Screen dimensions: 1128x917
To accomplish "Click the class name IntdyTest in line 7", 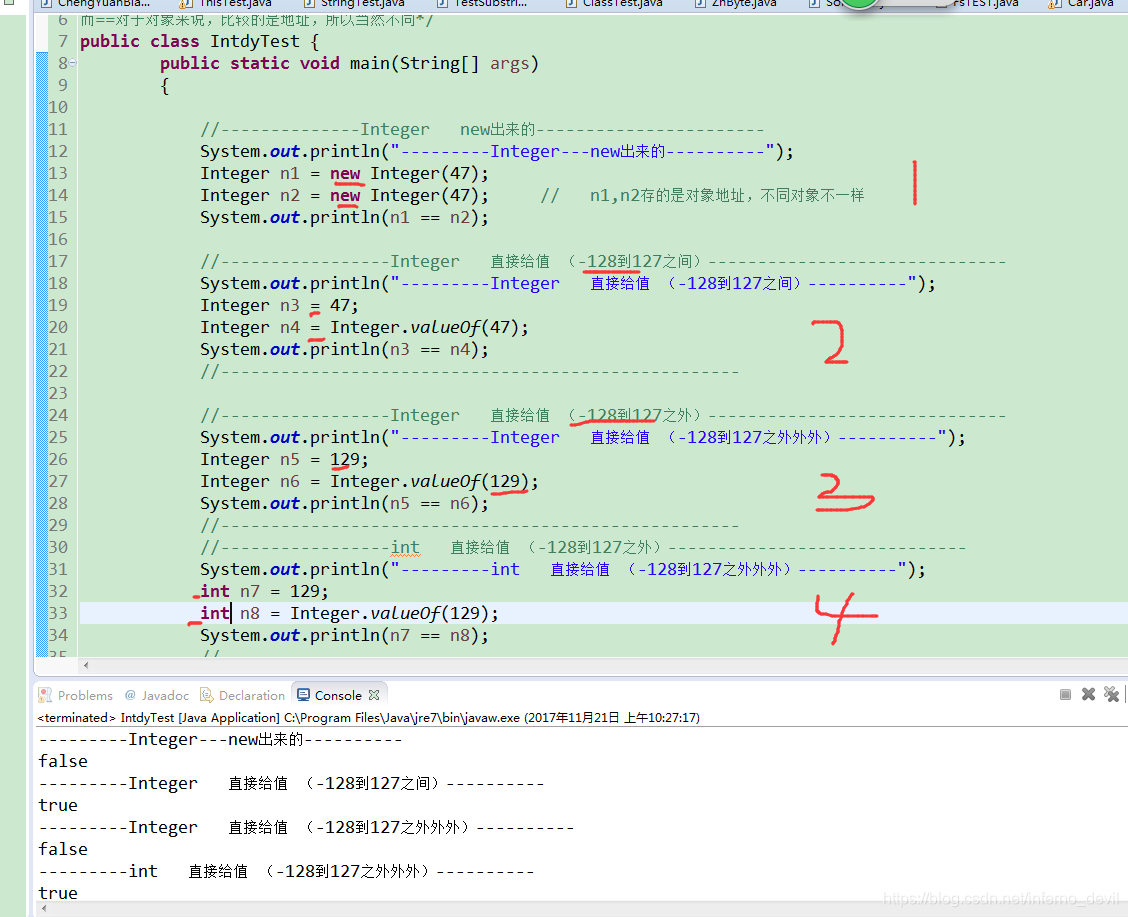I will coord(255,42).
